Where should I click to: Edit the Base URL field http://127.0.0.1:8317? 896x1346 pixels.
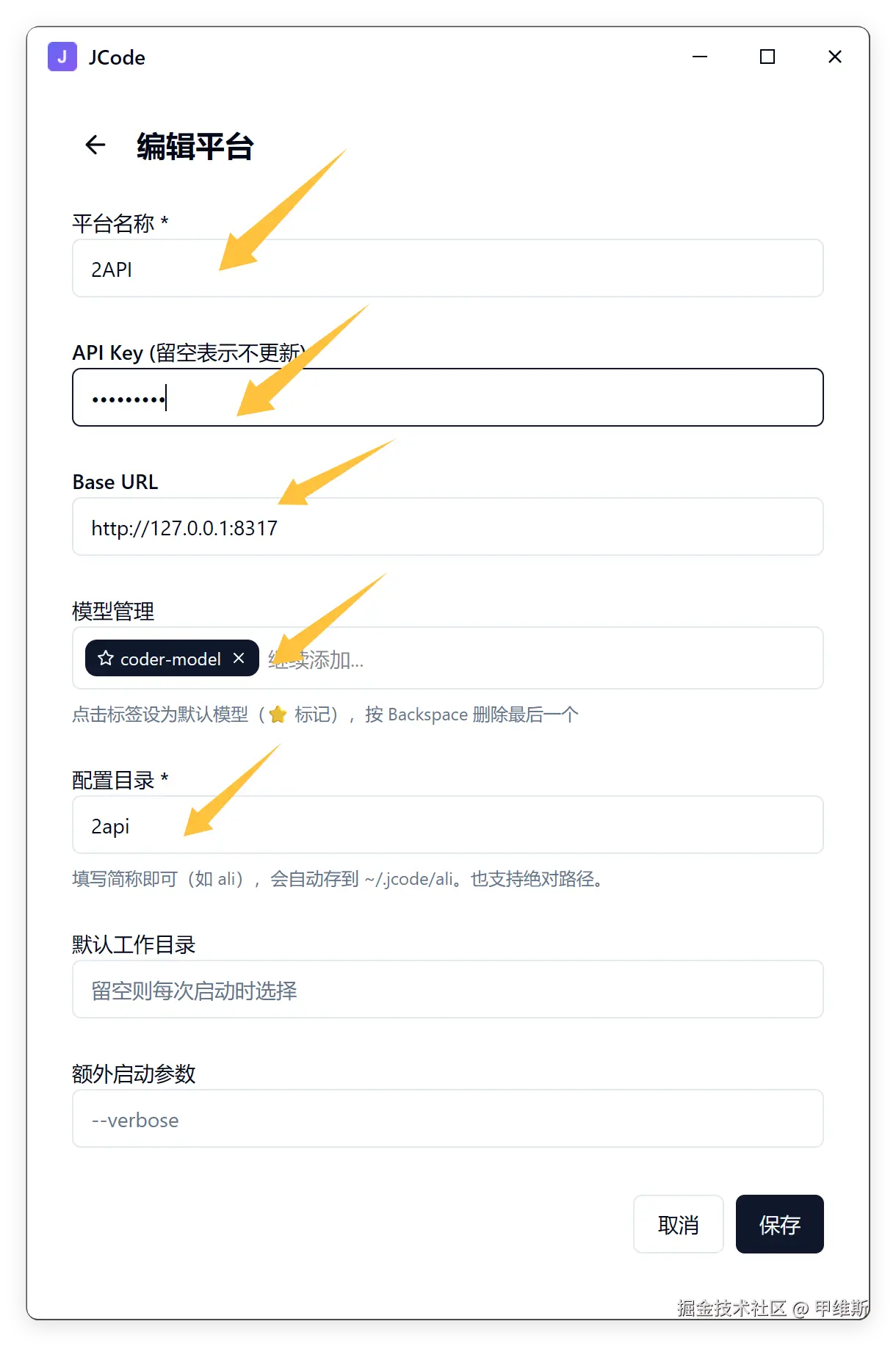pyautogui.click(x=448, y=527)
